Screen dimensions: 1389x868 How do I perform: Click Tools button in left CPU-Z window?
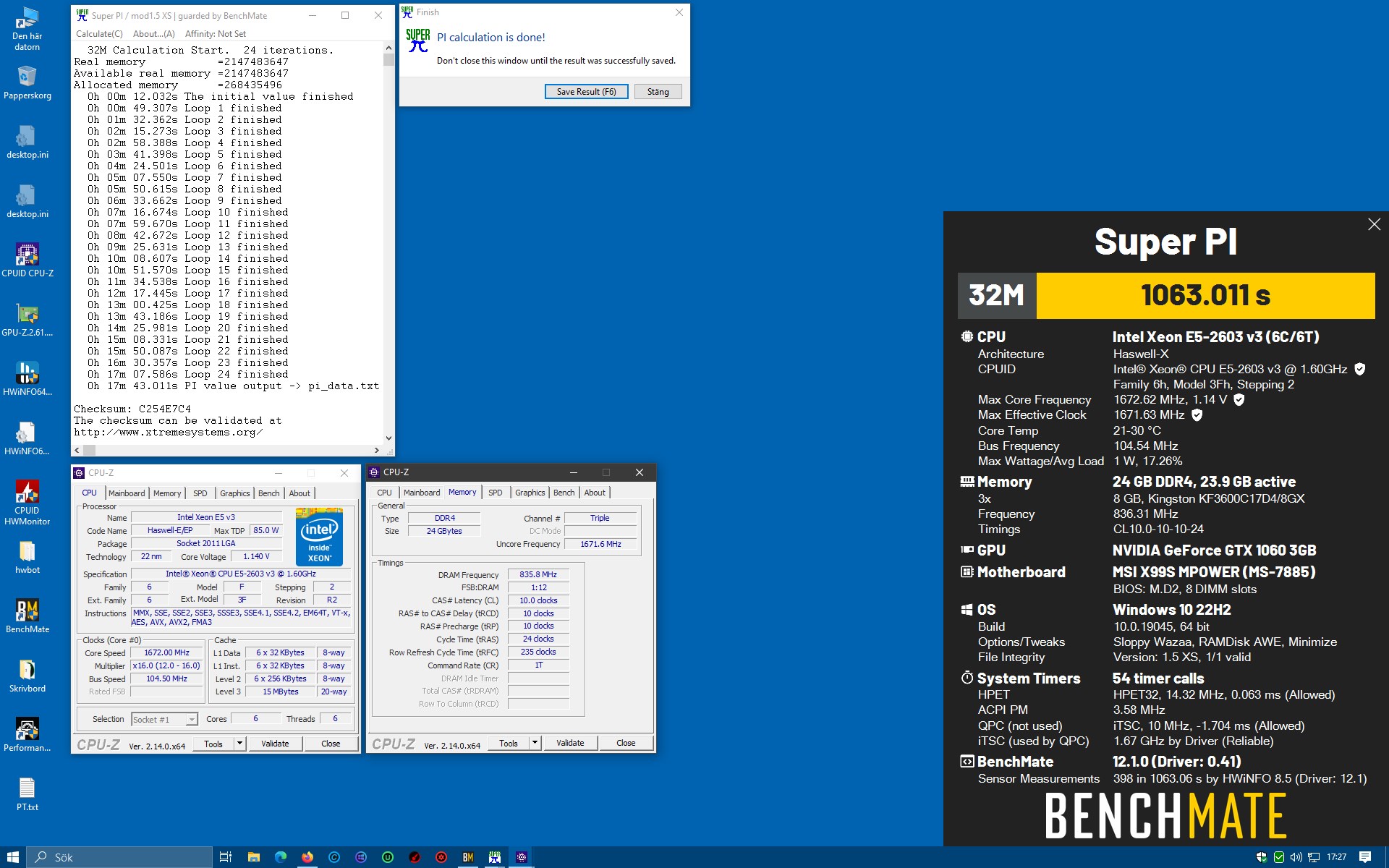(x=213, y=744)
